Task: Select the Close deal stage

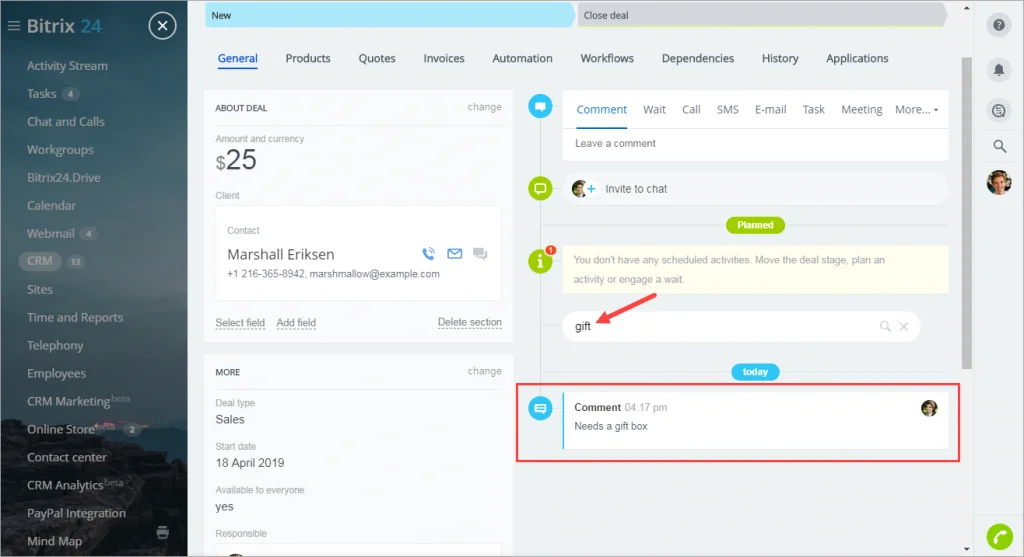Action: point(761,15)
